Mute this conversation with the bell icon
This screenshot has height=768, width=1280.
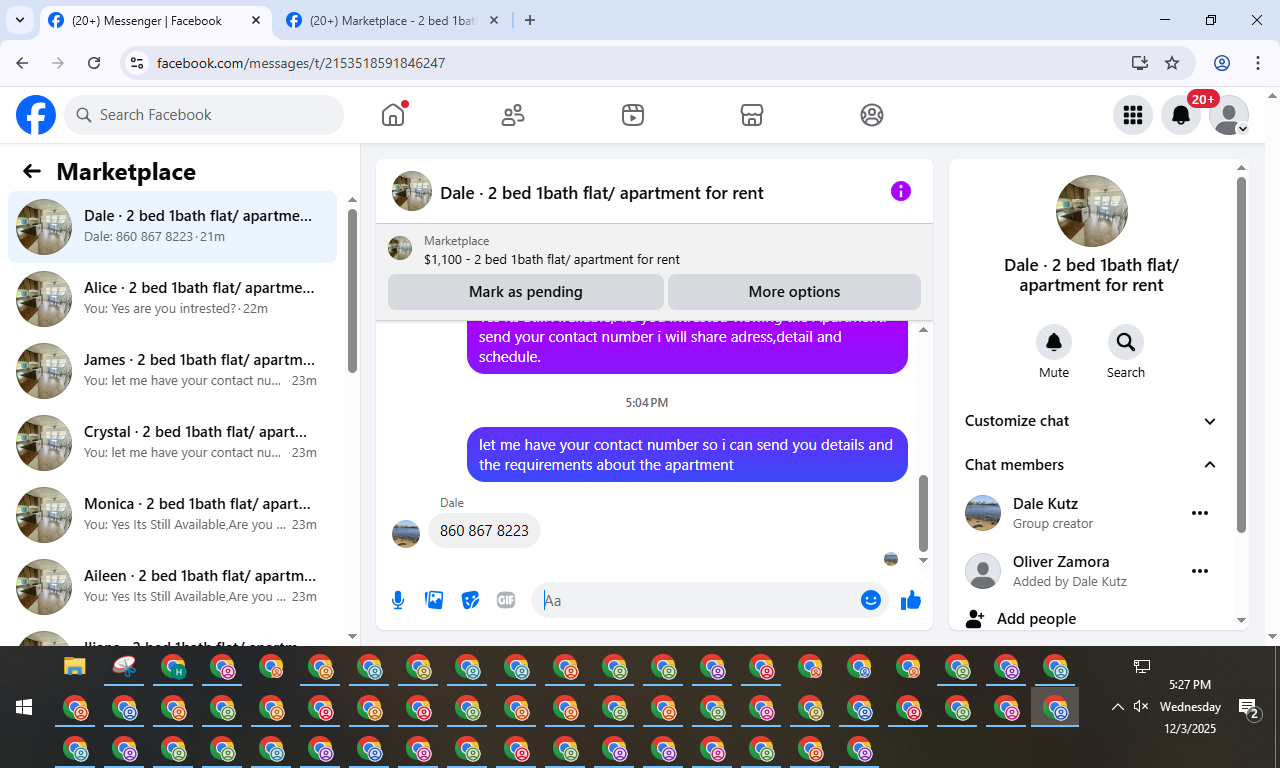pyautogui.click(x=1054, y=342)
